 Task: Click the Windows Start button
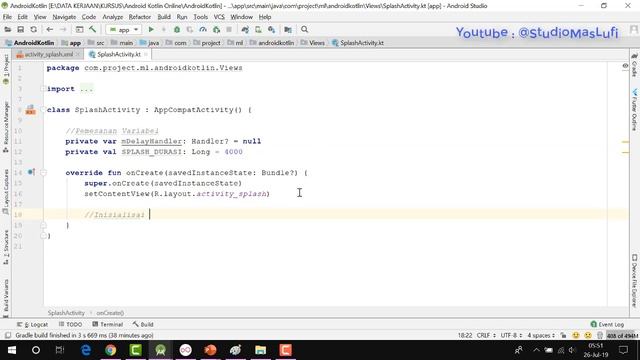11,350
